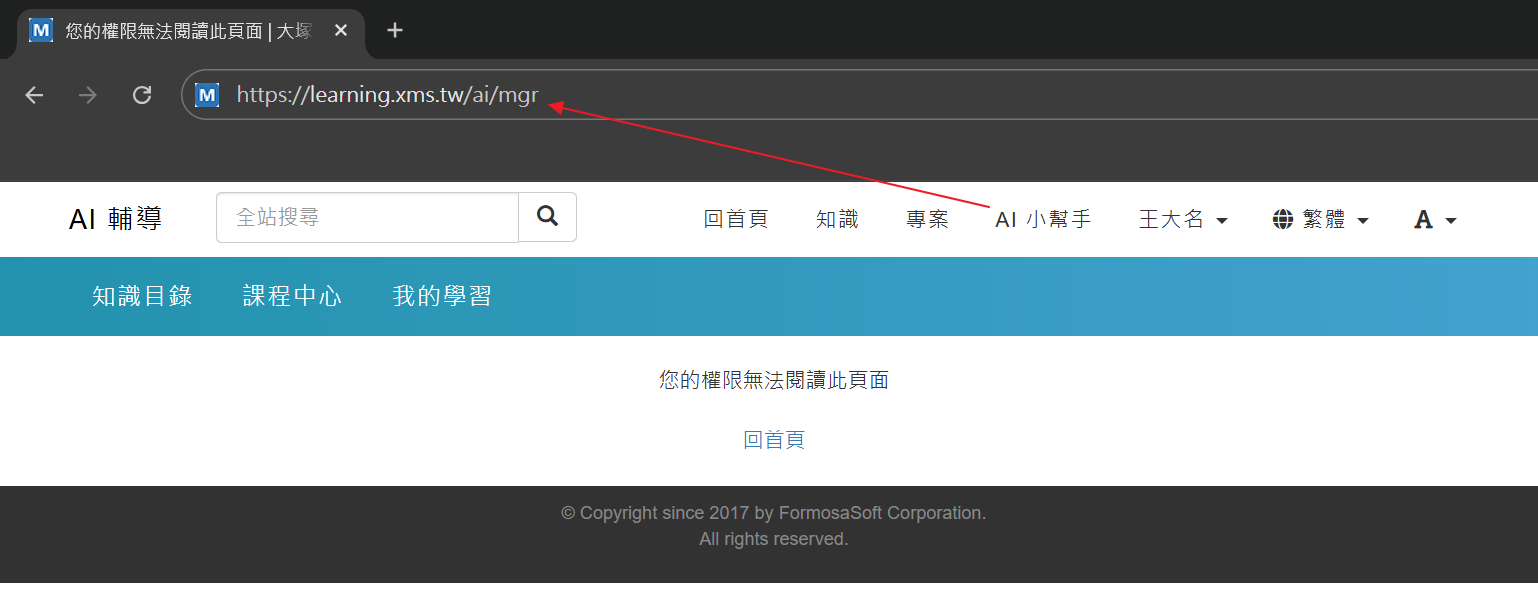Click the font size A icon

[x=1423, y=220]
